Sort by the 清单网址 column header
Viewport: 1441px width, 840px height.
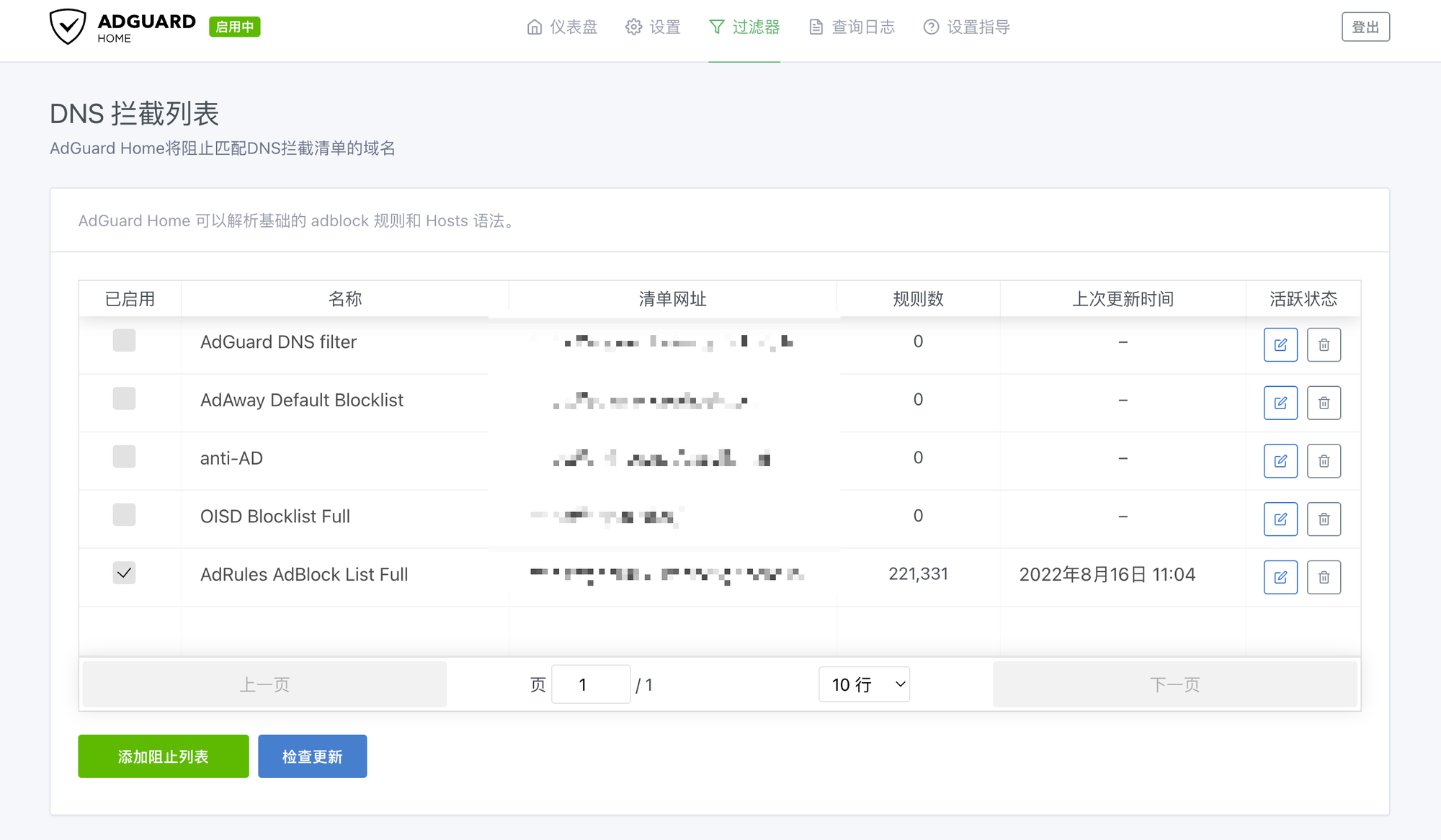point(673,299)
